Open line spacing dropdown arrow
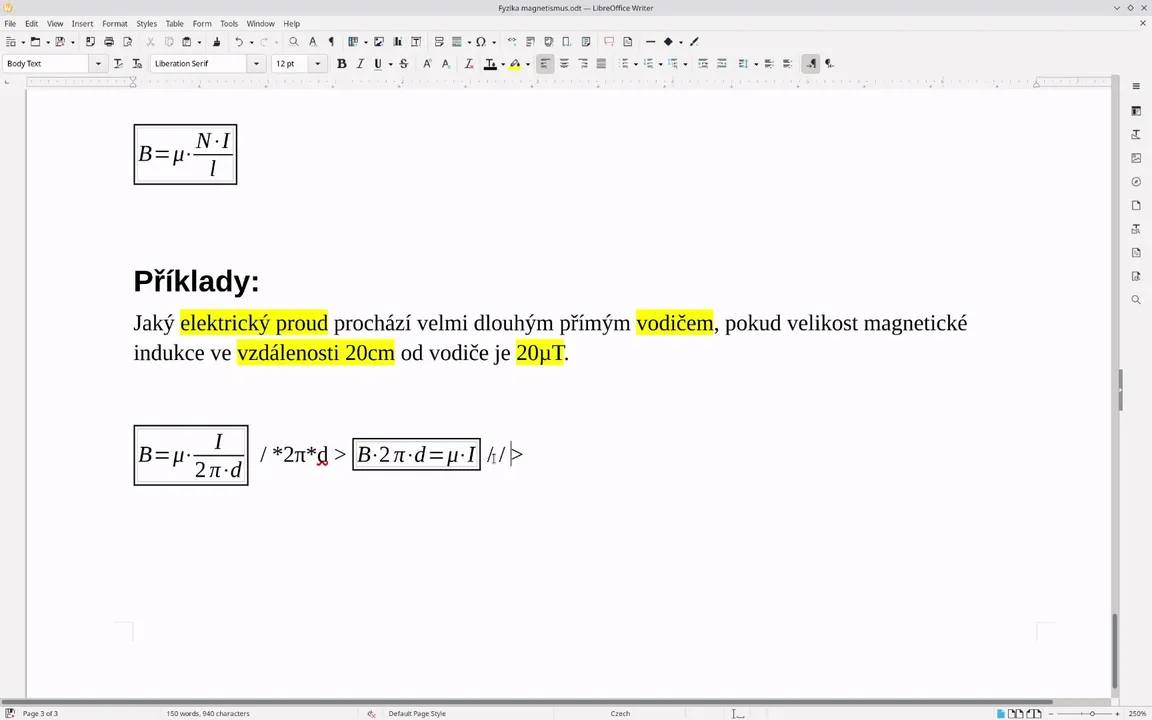Screen dimensions: 1152x720 [x=756, y=65]
